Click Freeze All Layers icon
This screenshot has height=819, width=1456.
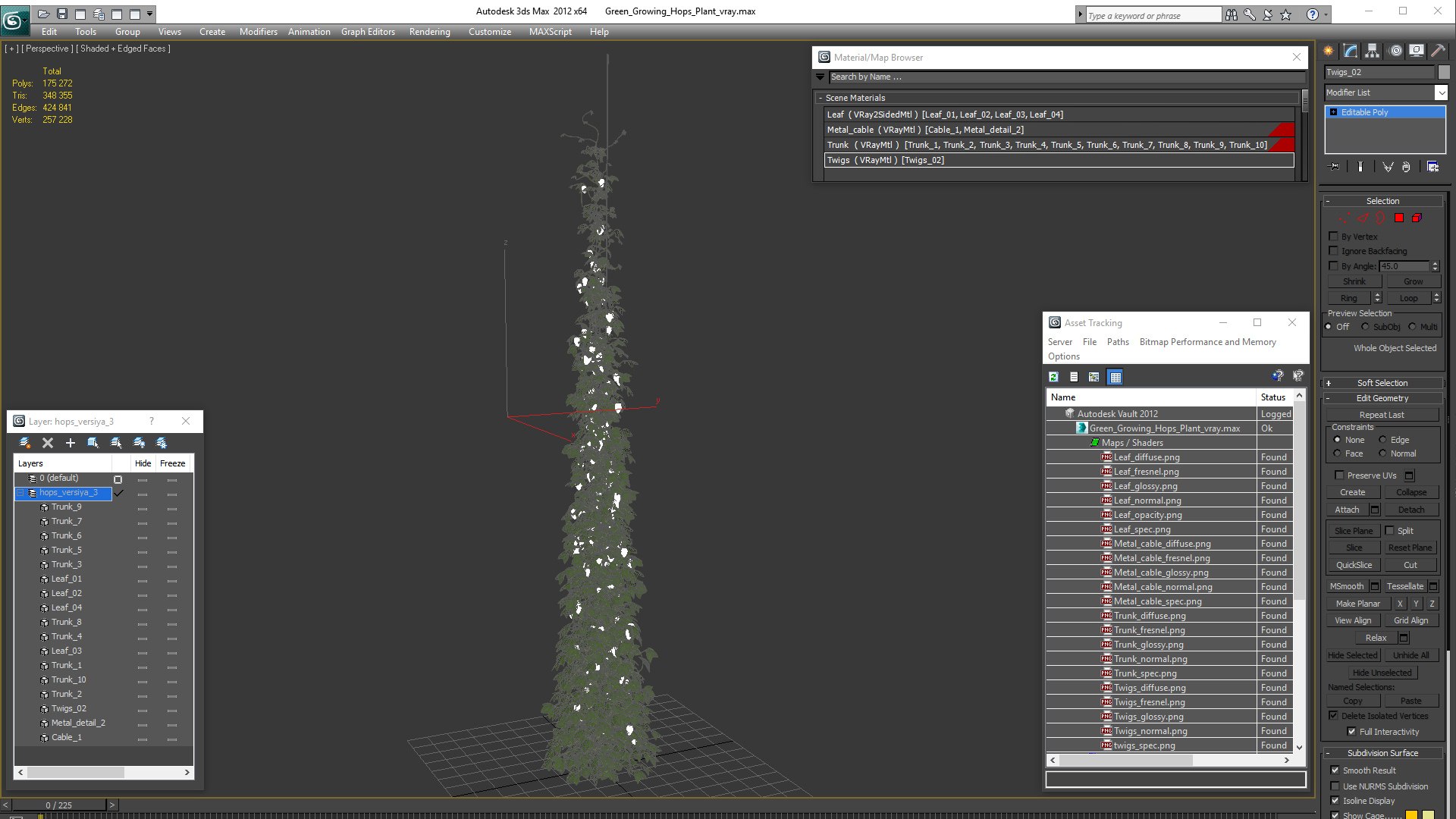tap(162, 443)
